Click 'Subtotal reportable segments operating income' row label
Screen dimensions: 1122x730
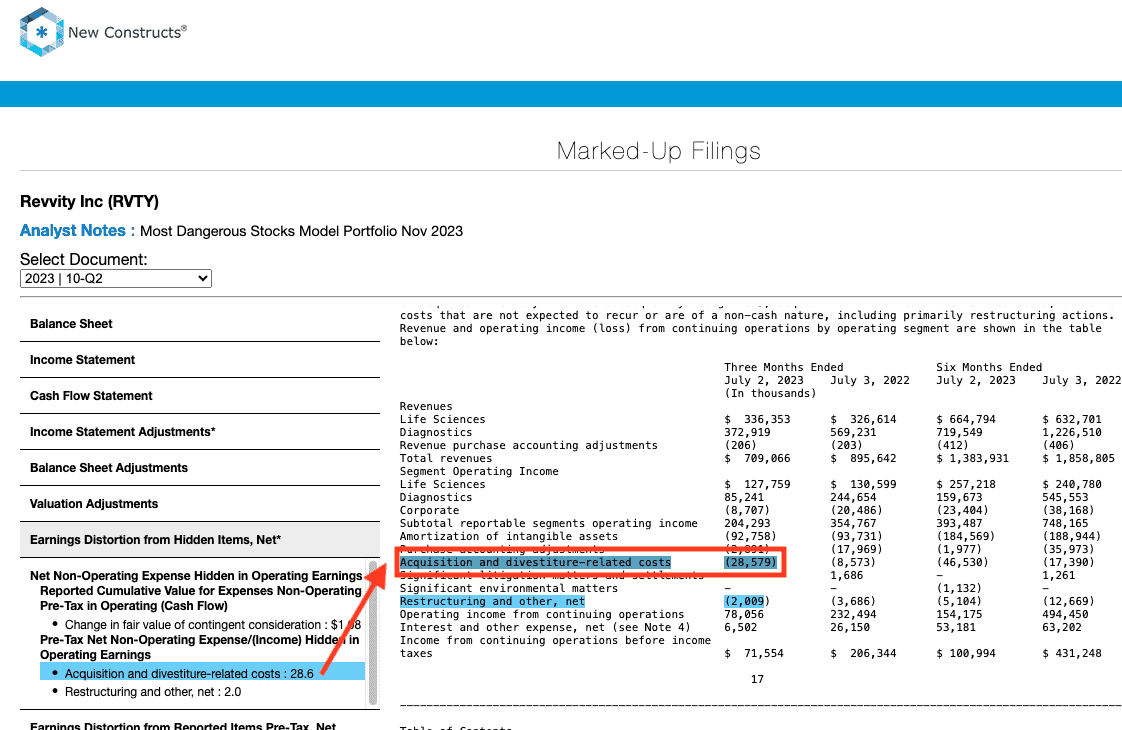tap(548, 523)
